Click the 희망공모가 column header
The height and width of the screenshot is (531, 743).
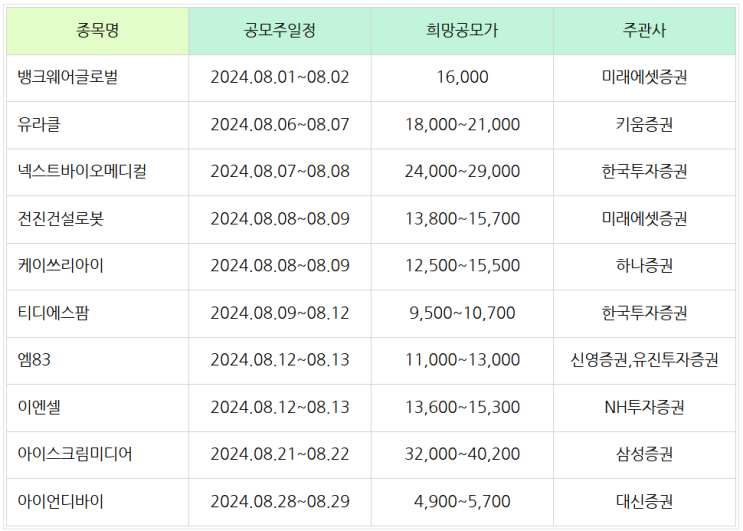tap(462, 30)
